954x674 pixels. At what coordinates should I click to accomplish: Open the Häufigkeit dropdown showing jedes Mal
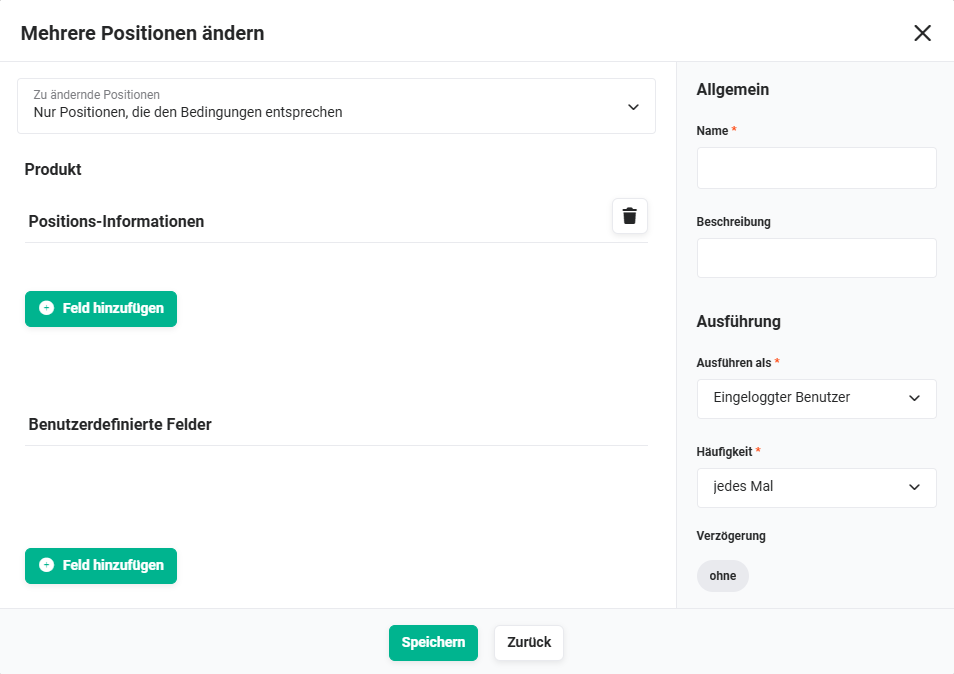(816, 488)
